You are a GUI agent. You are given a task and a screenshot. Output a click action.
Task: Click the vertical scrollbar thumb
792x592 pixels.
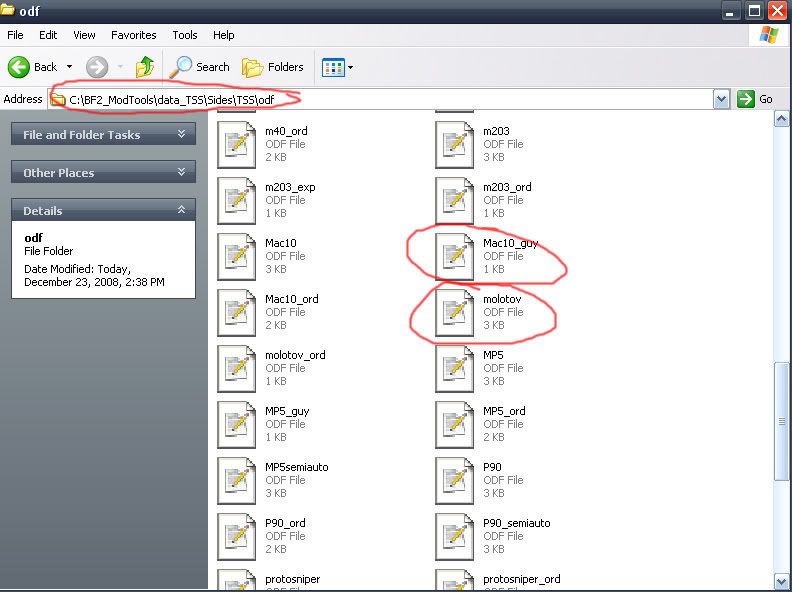781,421
